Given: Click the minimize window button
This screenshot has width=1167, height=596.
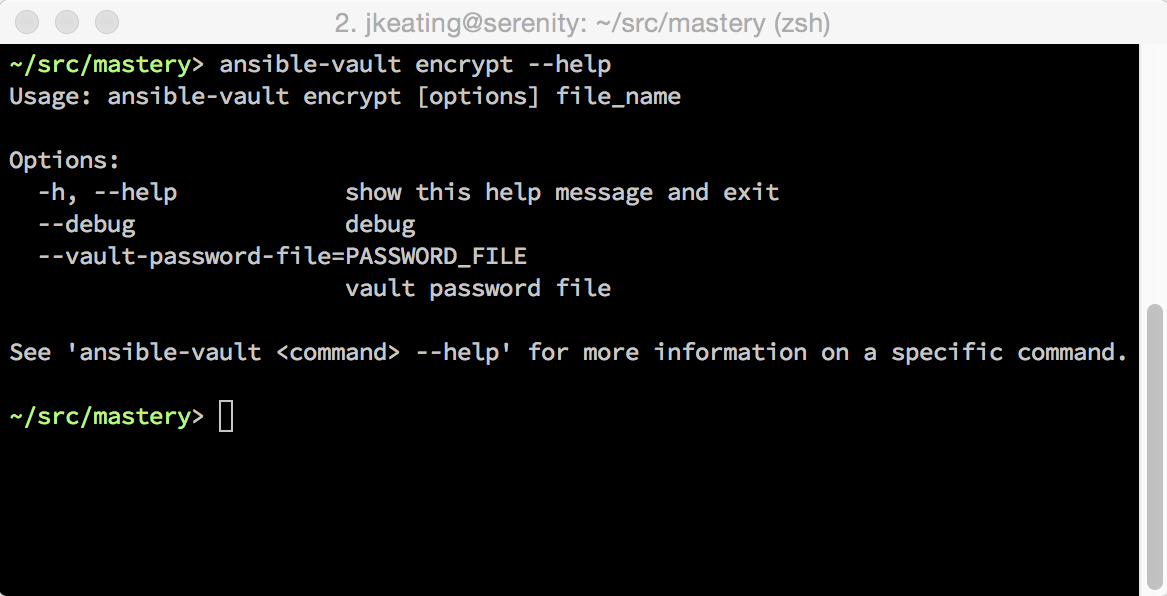Looking at the screenshot, I should pyautogui.click(x=68, y=21).
